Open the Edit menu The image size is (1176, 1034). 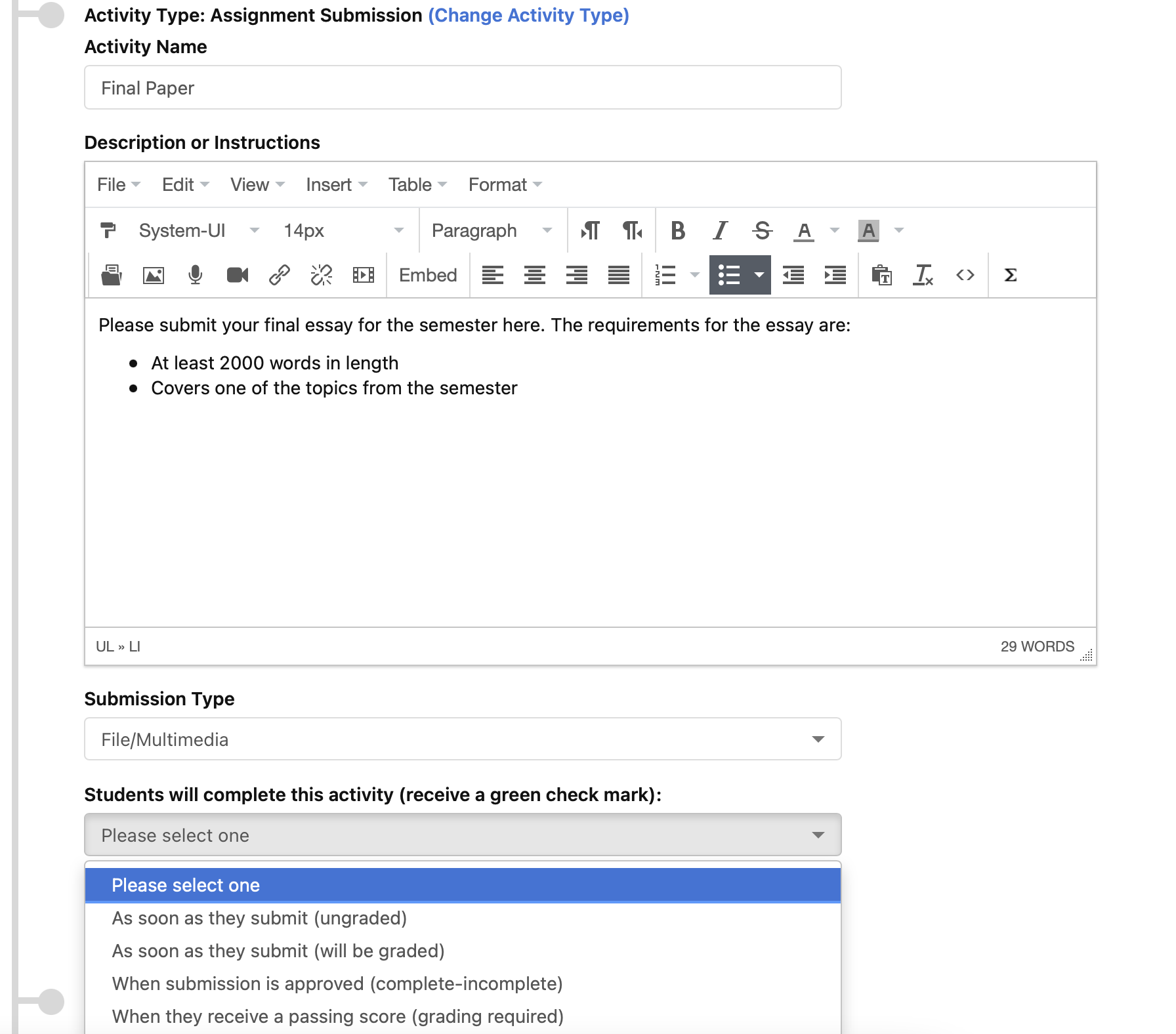(186, 184)
